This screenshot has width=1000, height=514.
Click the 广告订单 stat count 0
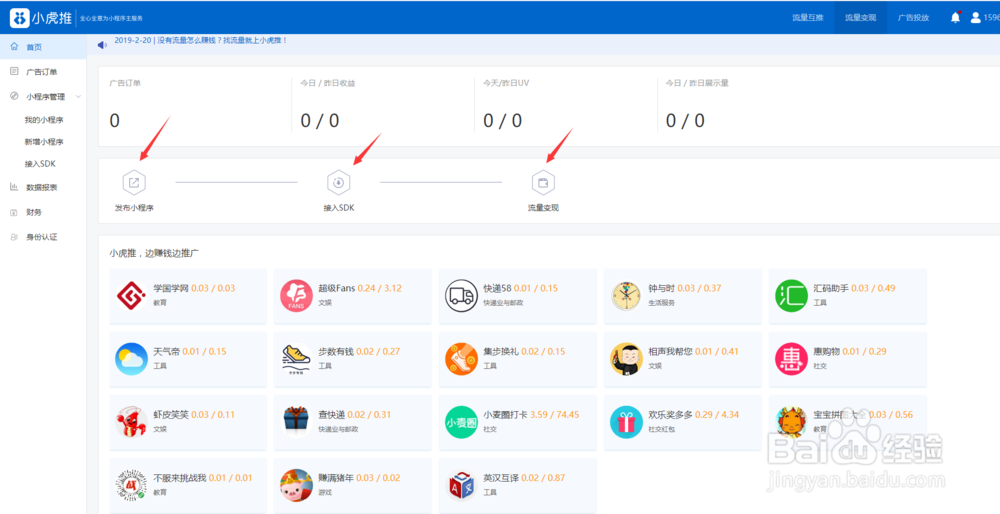114,121
